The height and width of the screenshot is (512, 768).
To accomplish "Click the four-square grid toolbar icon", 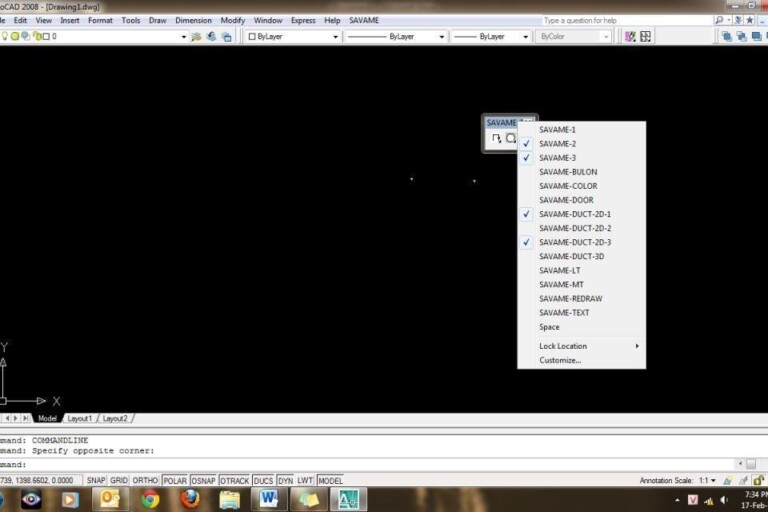I will (646, 36).
